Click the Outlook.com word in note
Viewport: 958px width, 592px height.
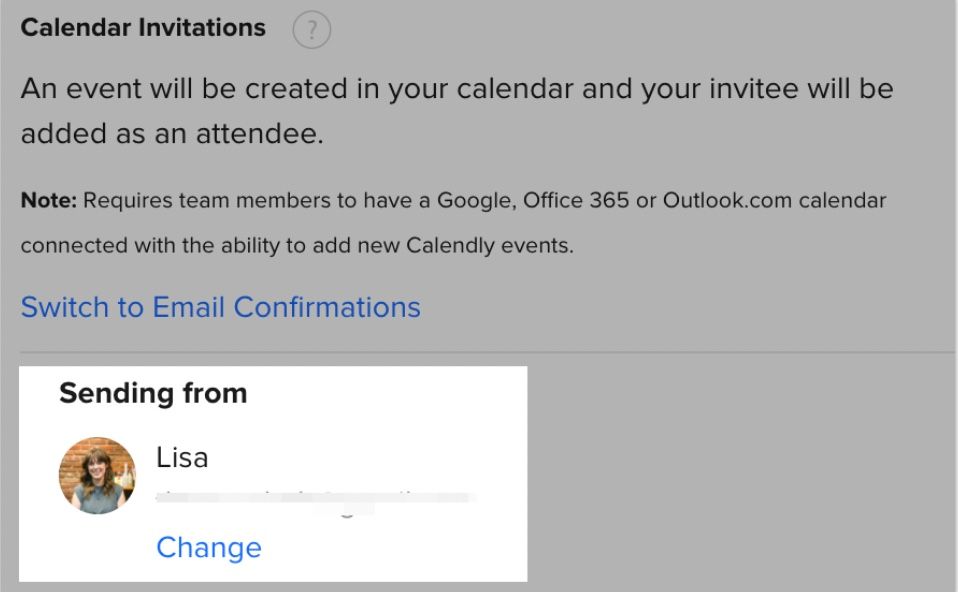727,200
